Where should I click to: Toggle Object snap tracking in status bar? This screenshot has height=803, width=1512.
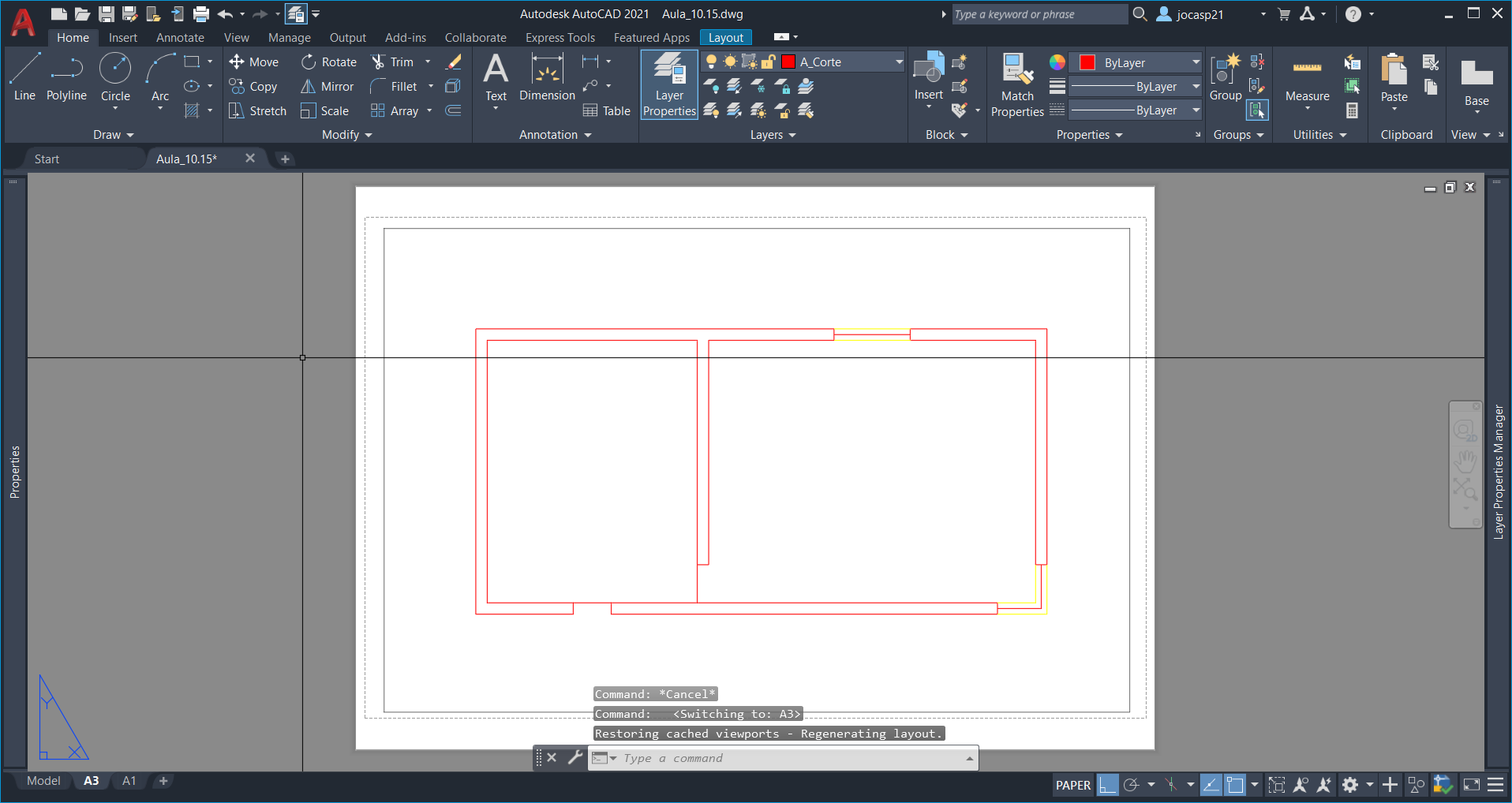click(1211, 785)
